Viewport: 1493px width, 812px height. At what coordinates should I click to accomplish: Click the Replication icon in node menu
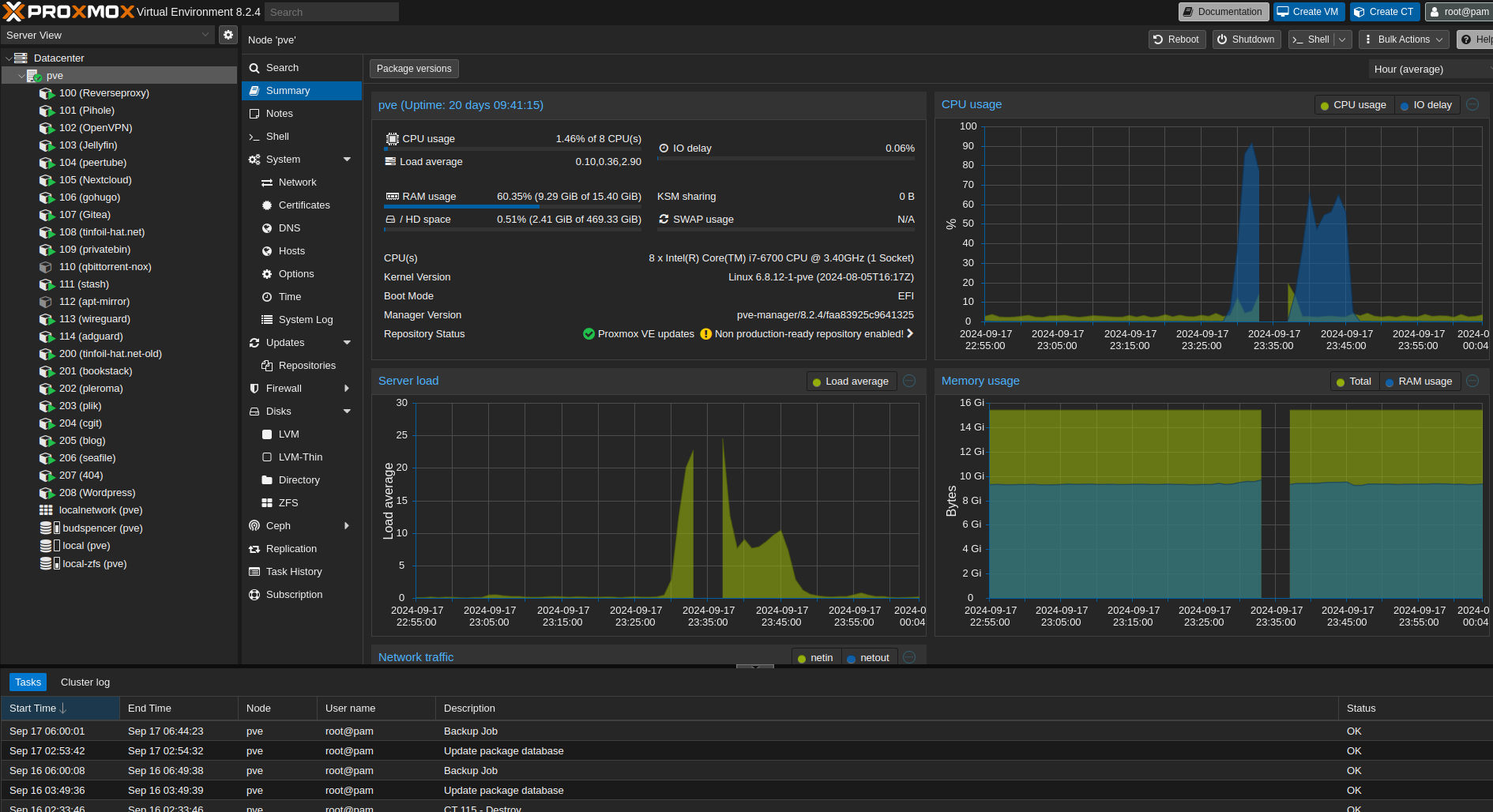254,549
